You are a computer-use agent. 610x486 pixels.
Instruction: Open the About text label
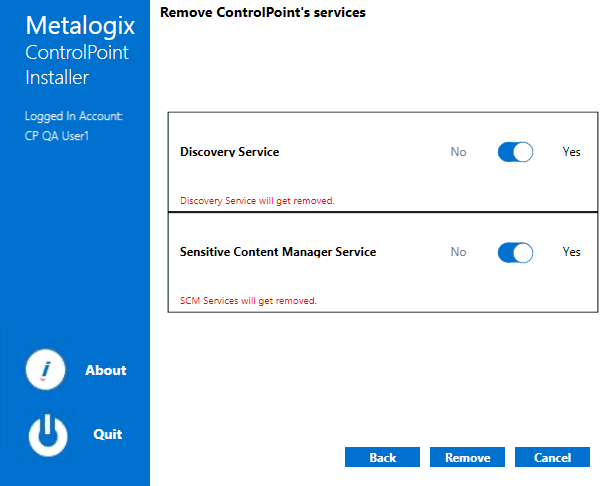pos(105,370)
